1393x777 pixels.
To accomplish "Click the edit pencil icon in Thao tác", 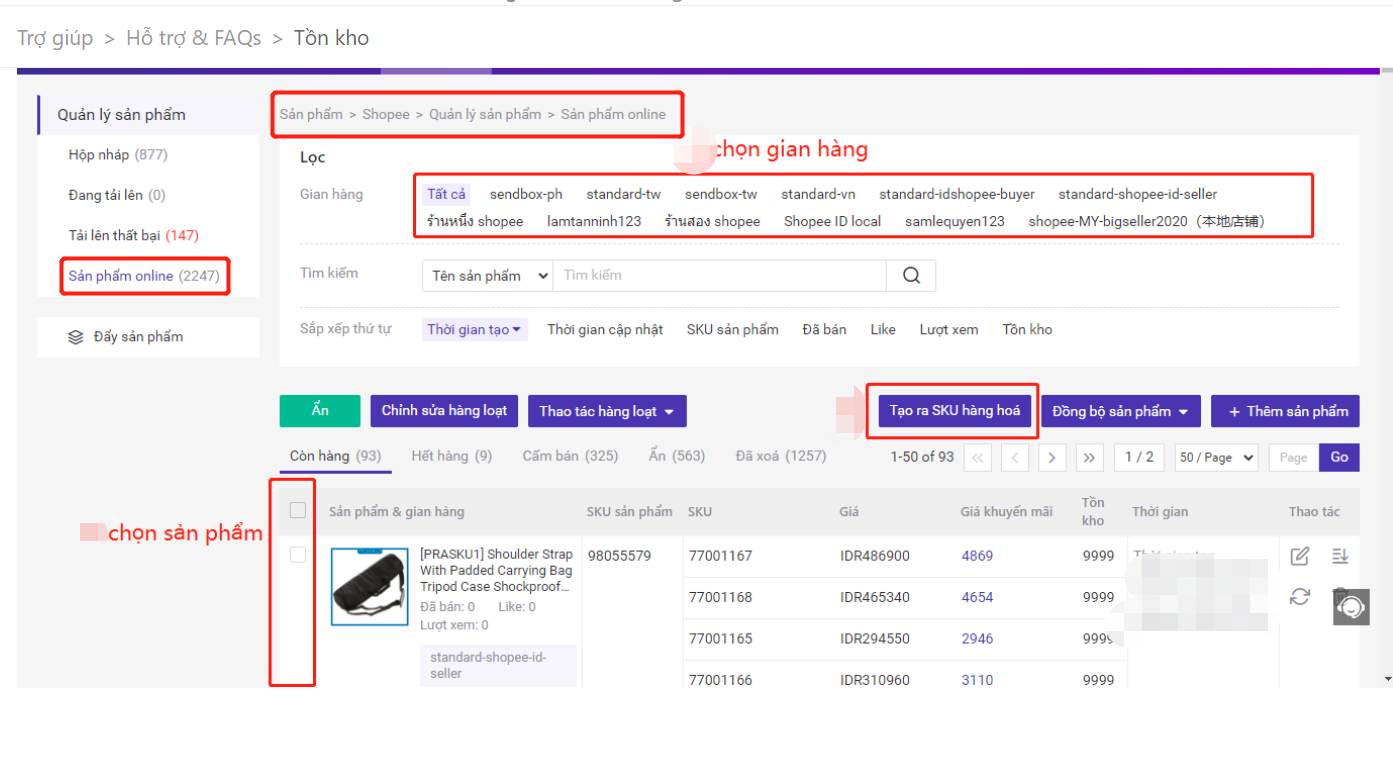I will (x=1300, y=556).
